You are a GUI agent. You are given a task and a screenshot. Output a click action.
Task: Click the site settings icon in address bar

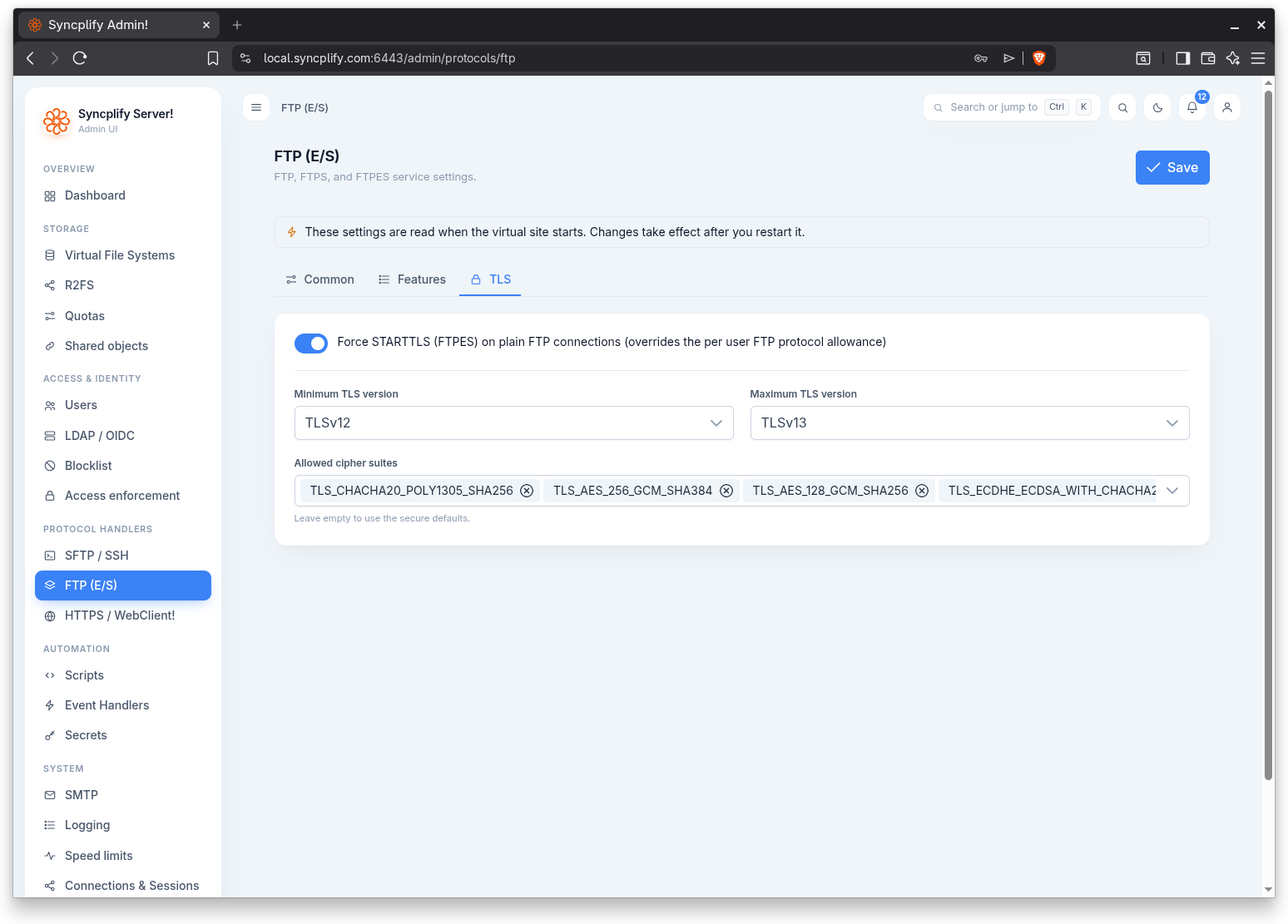pyautogui.click(x=245, y=58)
